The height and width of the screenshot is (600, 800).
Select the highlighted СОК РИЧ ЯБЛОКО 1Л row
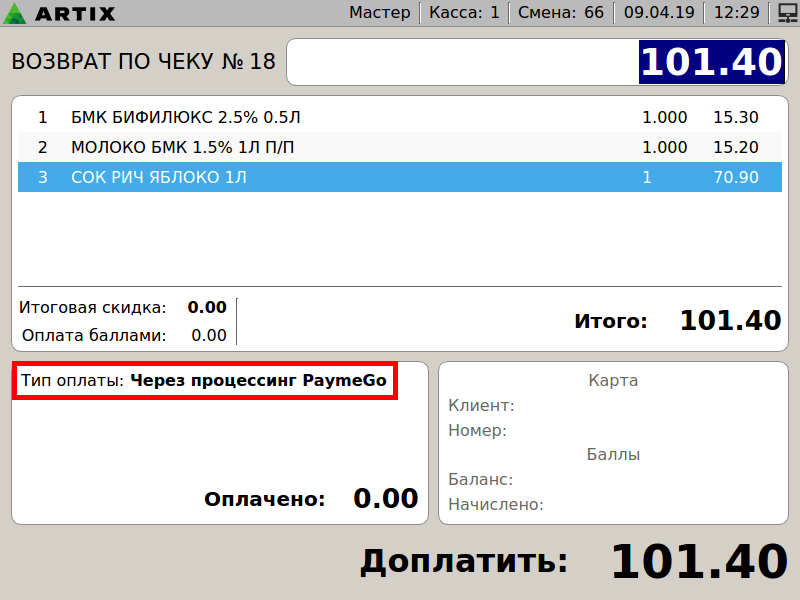pyautogui.click(x=398, y=178)
